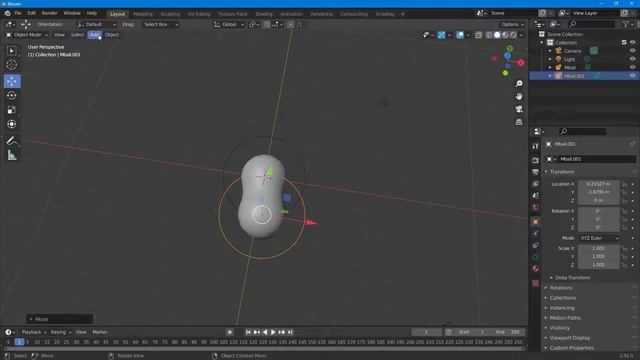
Task: Select the Rotate tool
Action: (x=12, y=96)
